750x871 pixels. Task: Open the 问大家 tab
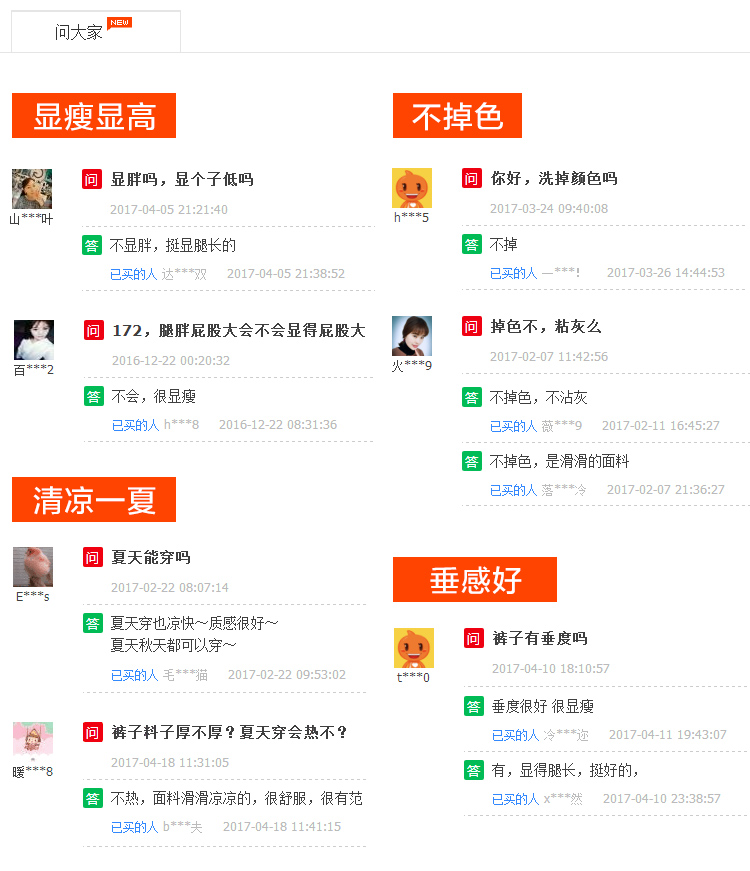[79, 32]
